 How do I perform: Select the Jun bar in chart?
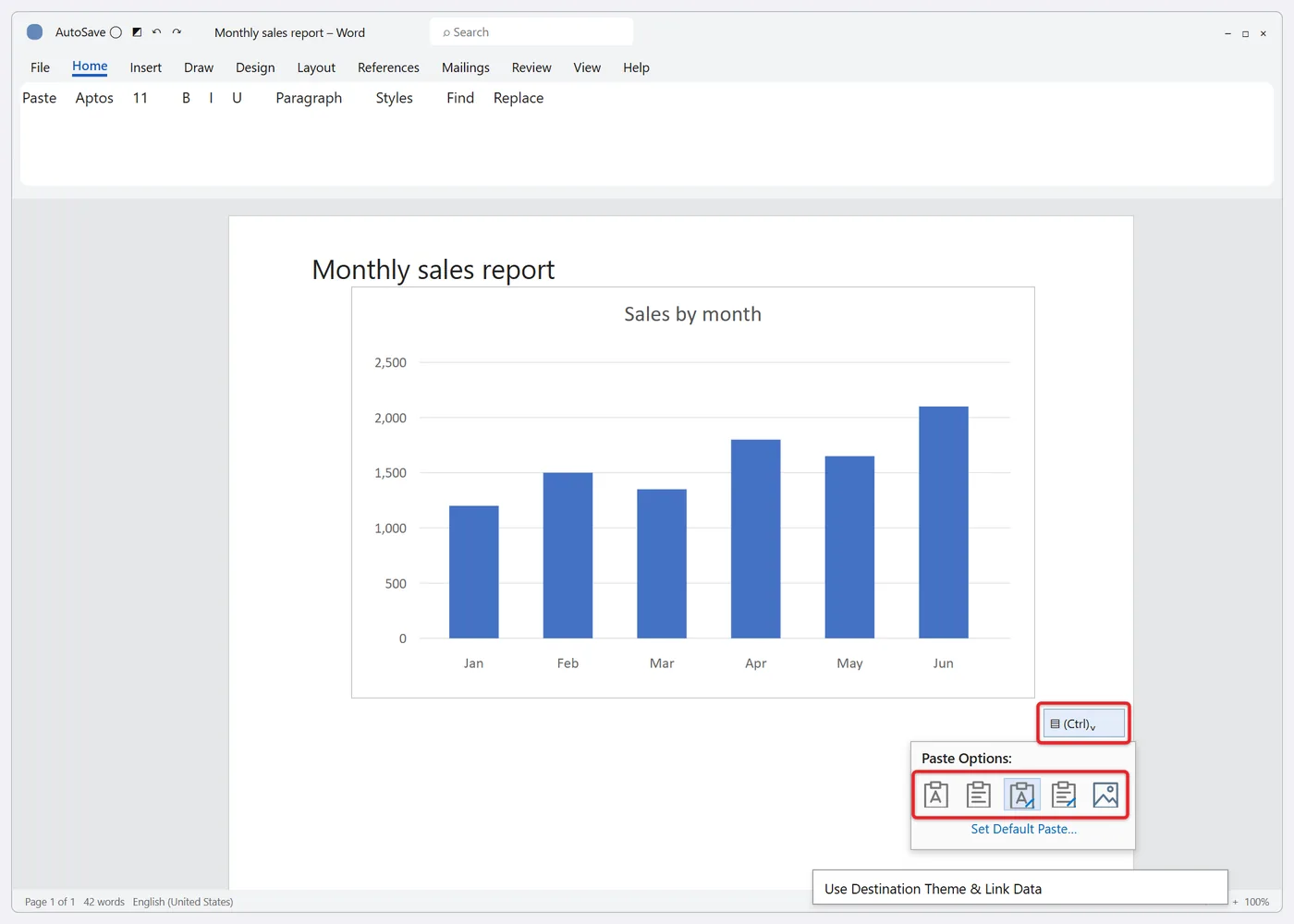pyautogui.click(x=944, y=522)
